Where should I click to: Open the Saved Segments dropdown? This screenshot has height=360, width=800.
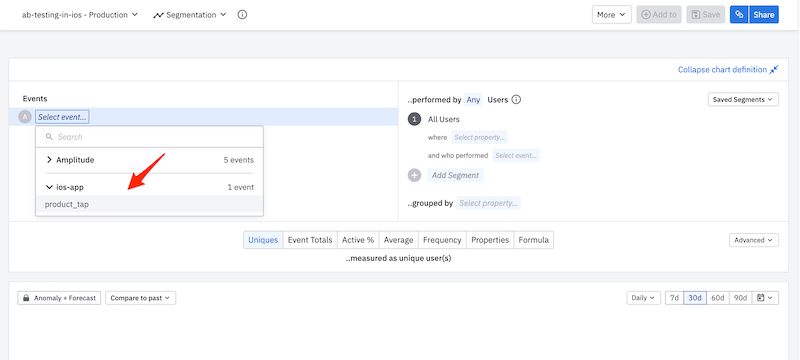pyautogui.click(x=743, y=99)
